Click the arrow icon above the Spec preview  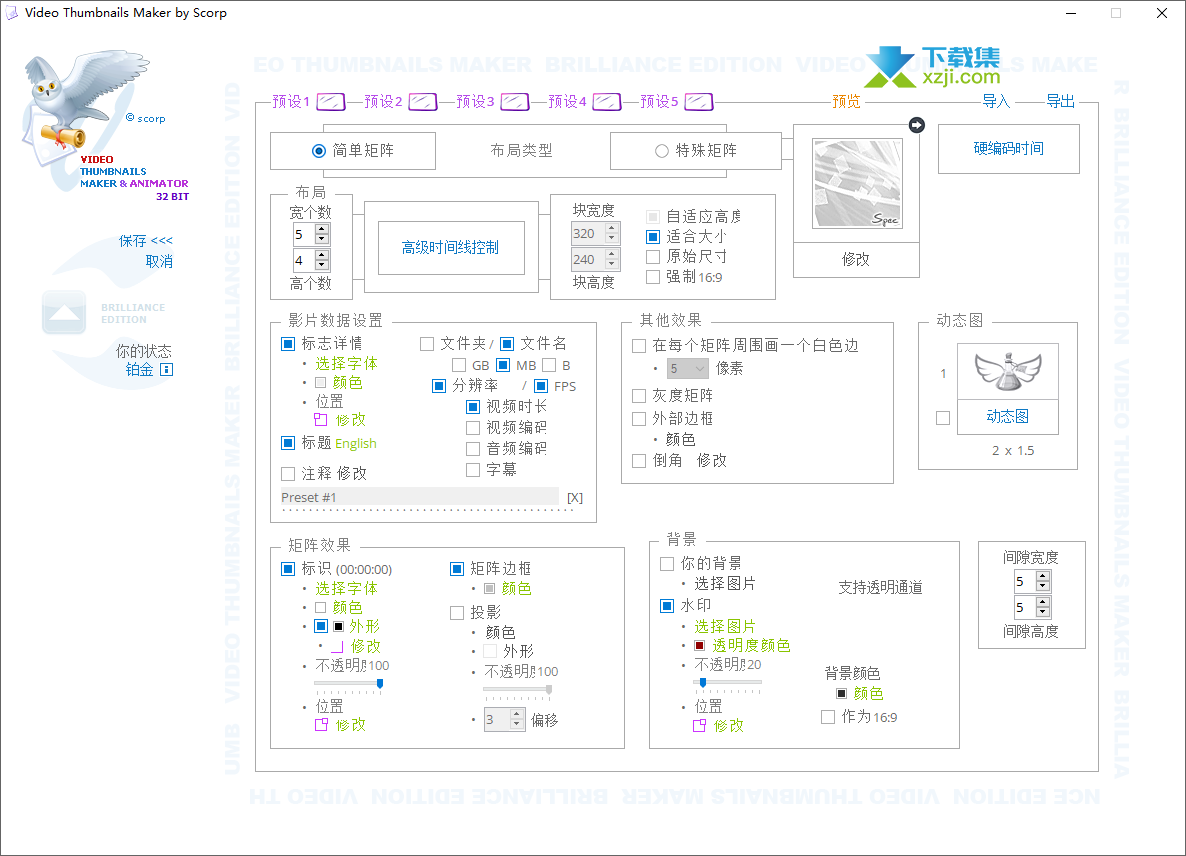[x=917, y=125]
